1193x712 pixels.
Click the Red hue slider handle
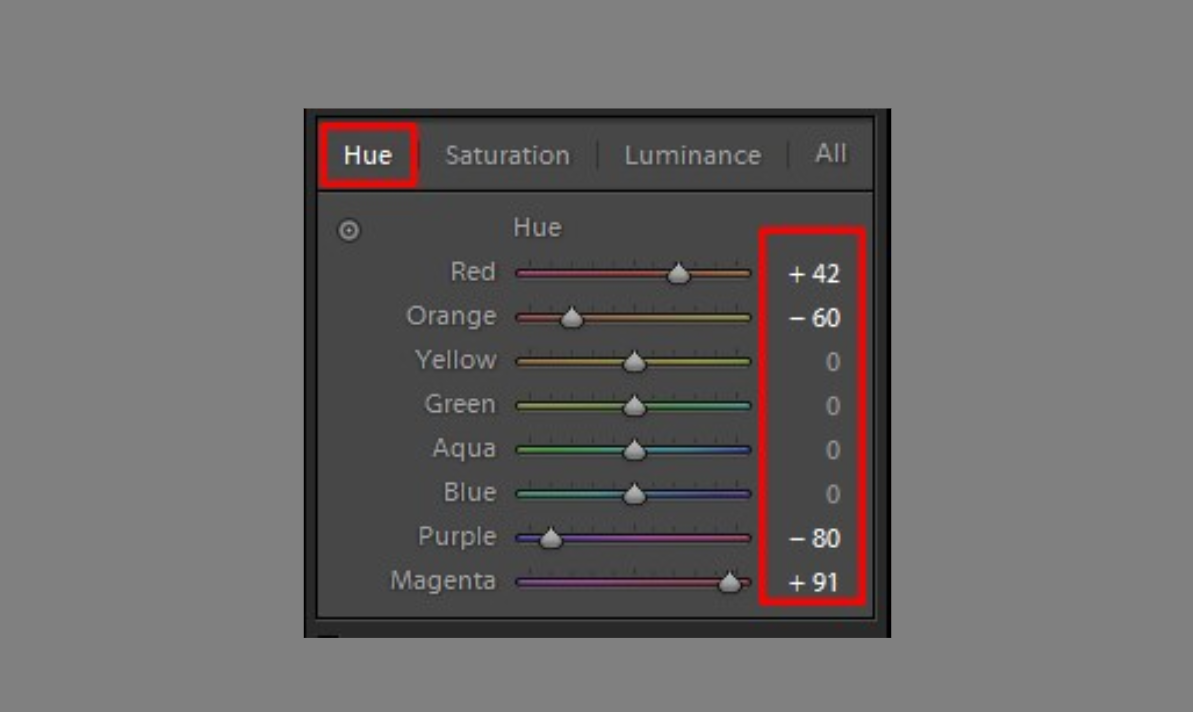[x=679, y=274]
